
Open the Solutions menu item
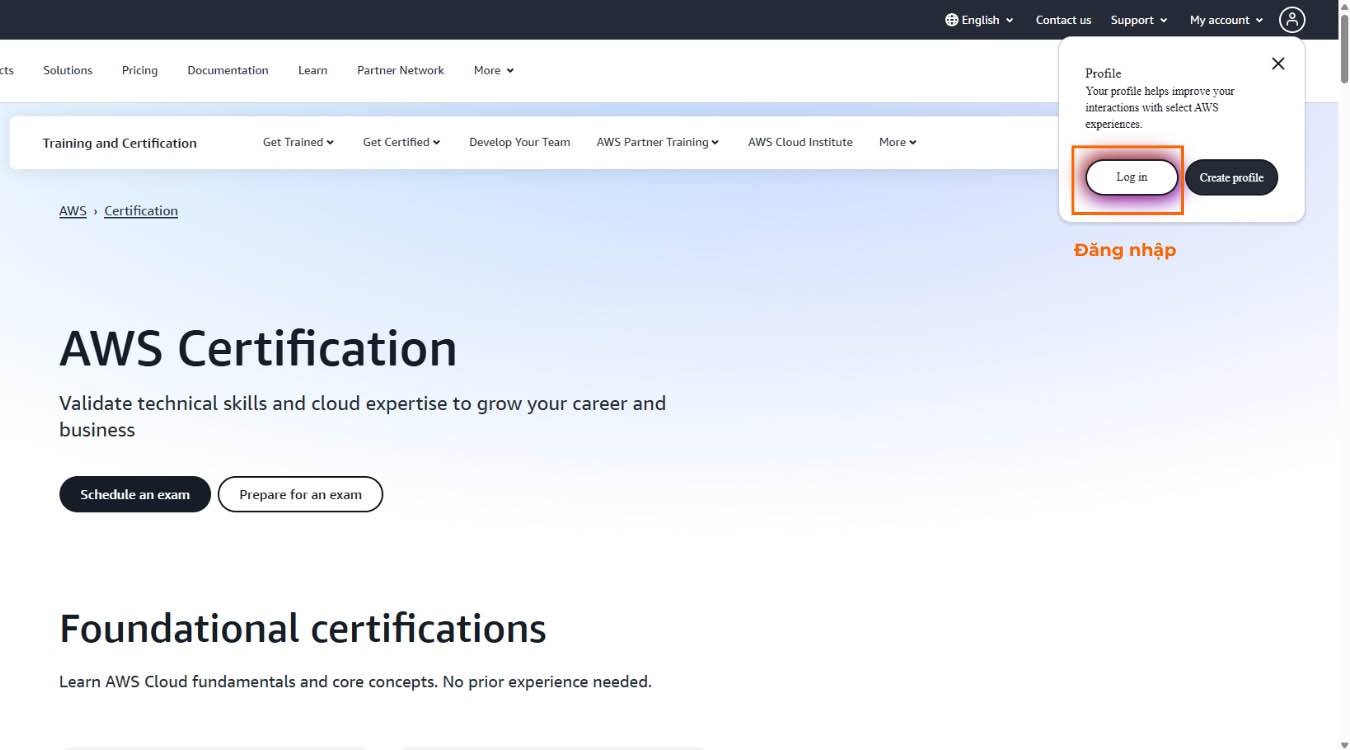(68, 70)
